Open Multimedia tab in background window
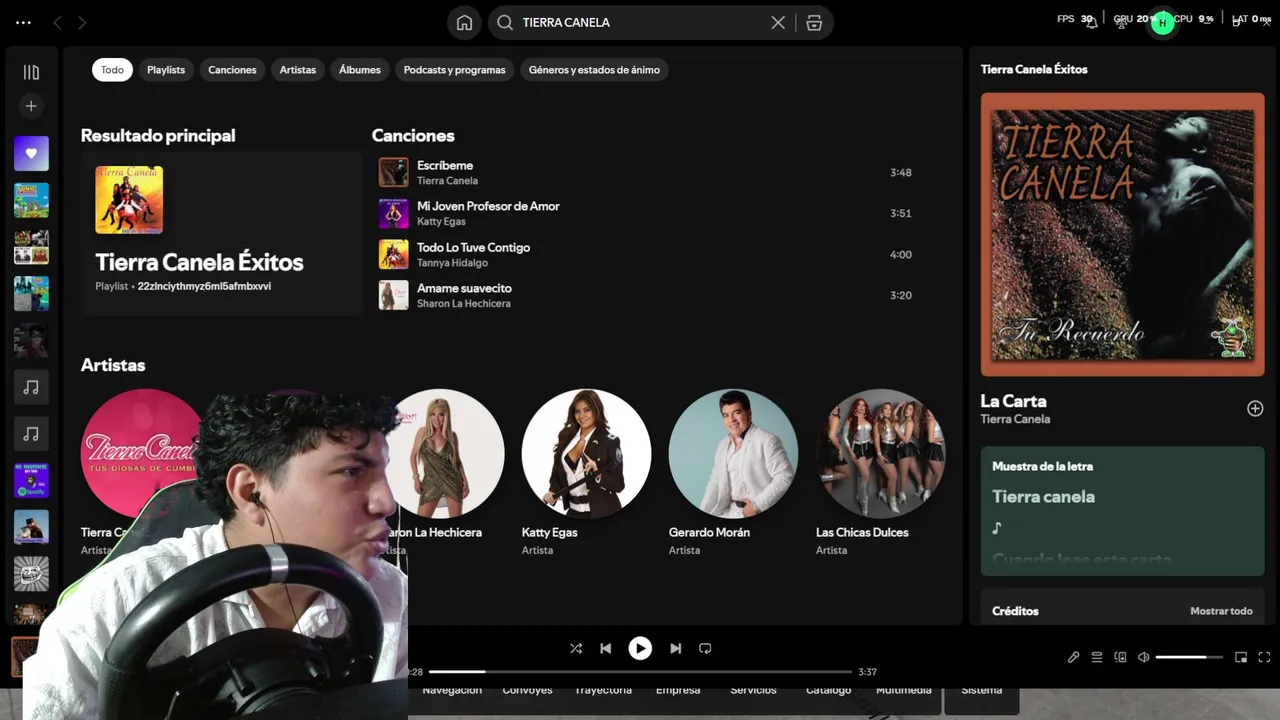This screenshot has height=720, width=1280. click(904, 691)
